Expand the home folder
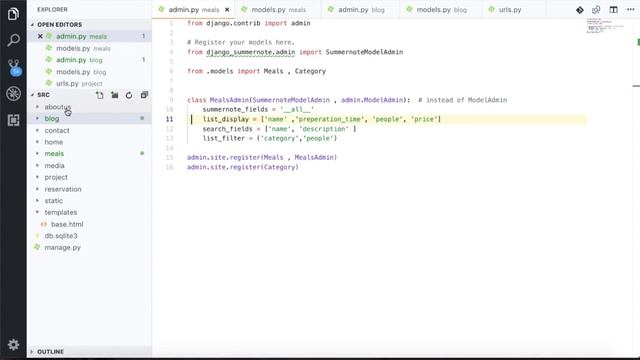The image size is (640, 360). pyautogui.click(x=53, y=142)
